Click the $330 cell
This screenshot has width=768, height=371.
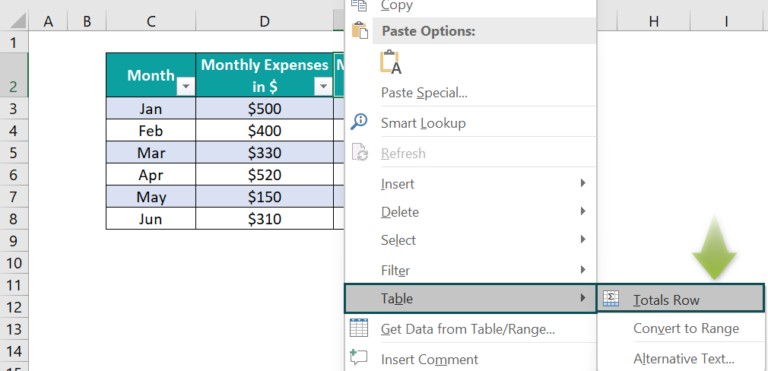pos(264,152)
